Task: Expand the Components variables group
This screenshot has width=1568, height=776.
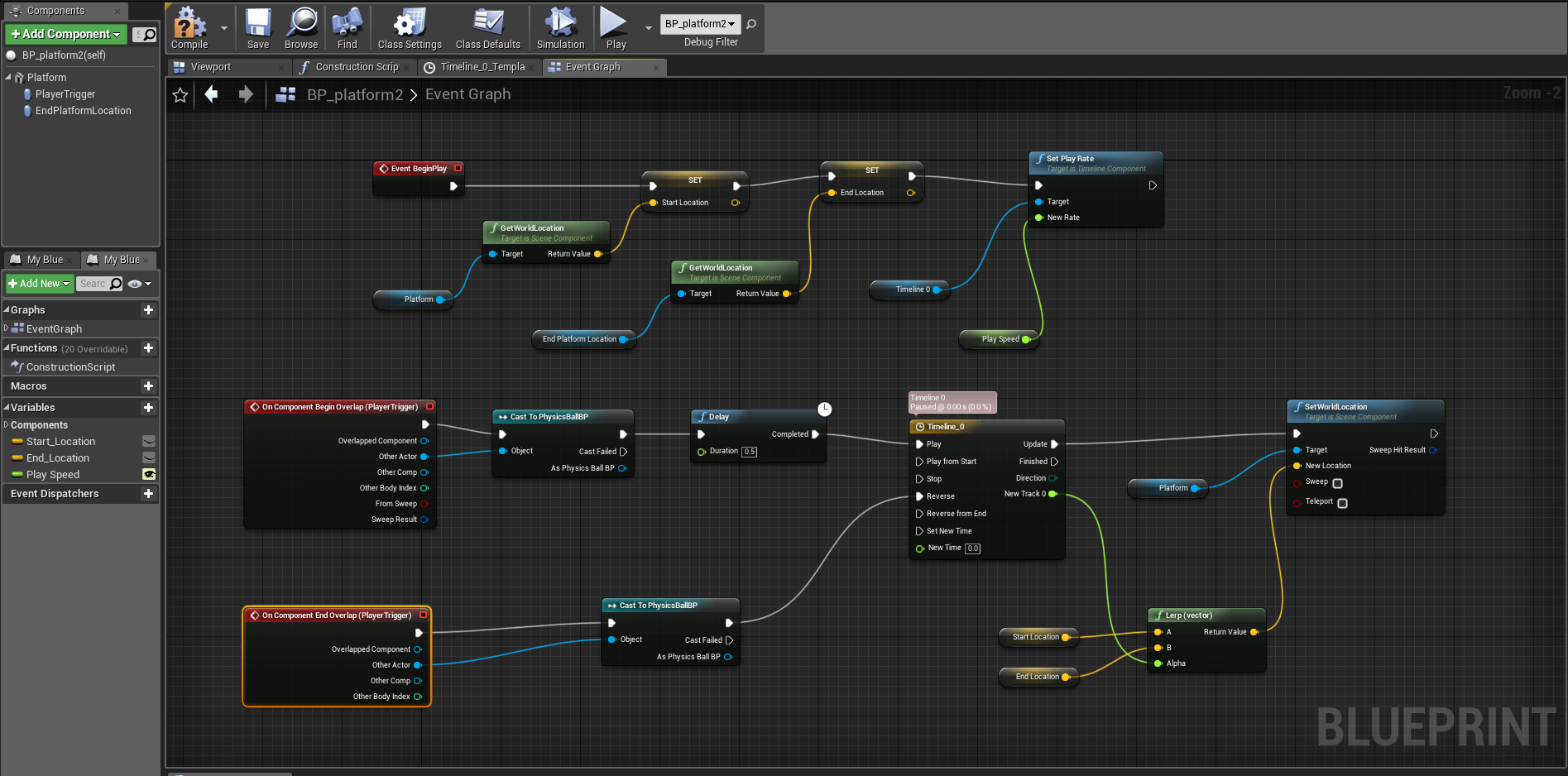Action: pos(7,424)
